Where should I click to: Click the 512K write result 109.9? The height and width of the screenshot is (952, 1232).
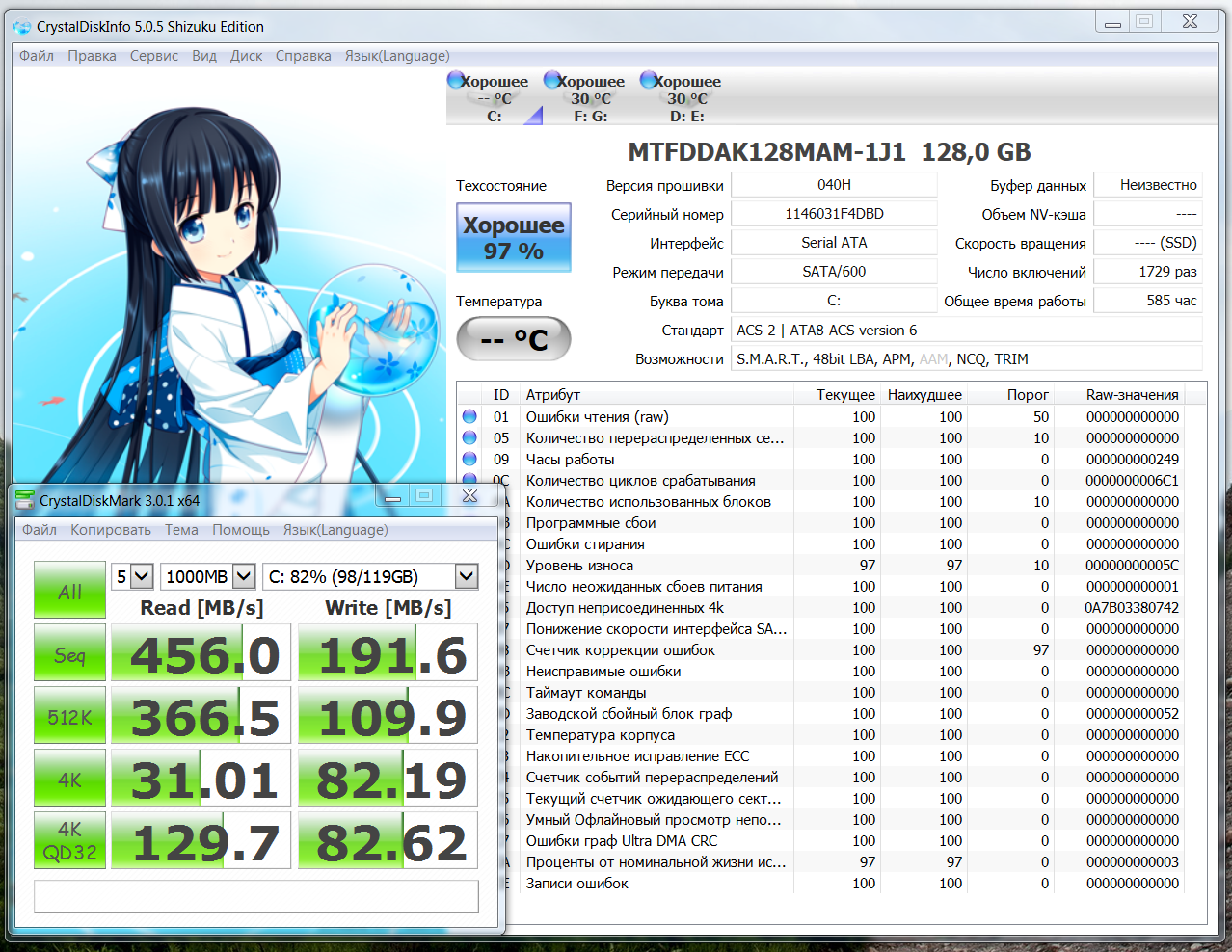pyautogui.click(x=388, y=717)
